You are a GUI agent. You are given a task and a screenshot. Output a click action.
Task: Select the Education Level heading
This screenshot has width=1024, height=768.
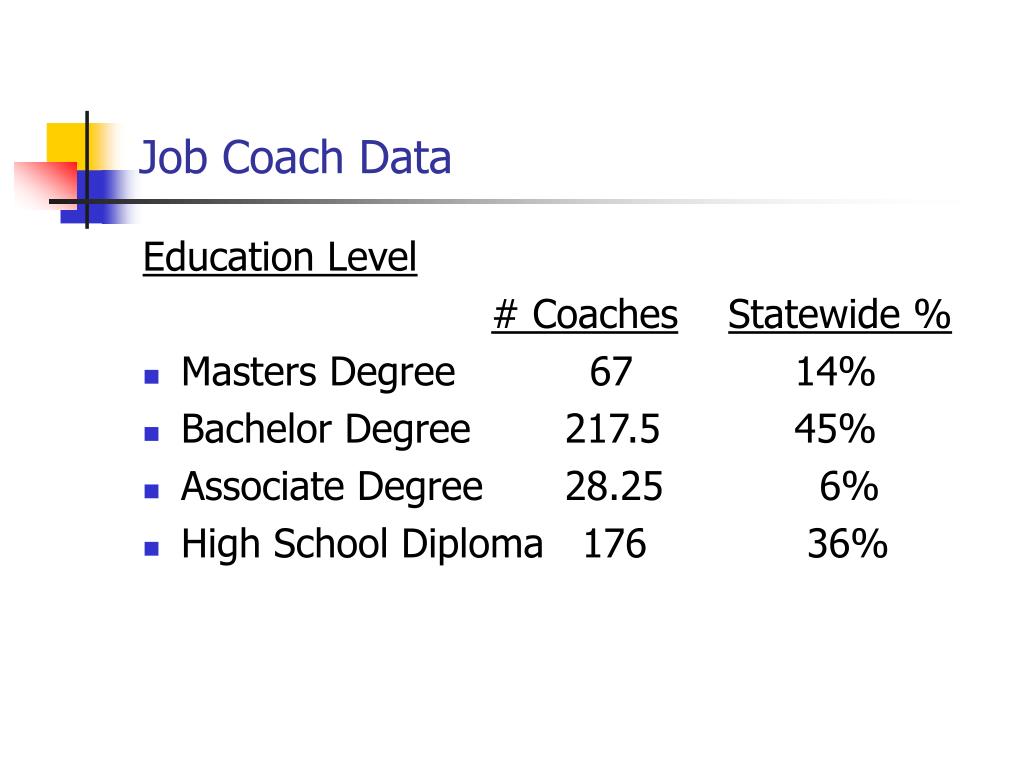[x=280, y=257]
